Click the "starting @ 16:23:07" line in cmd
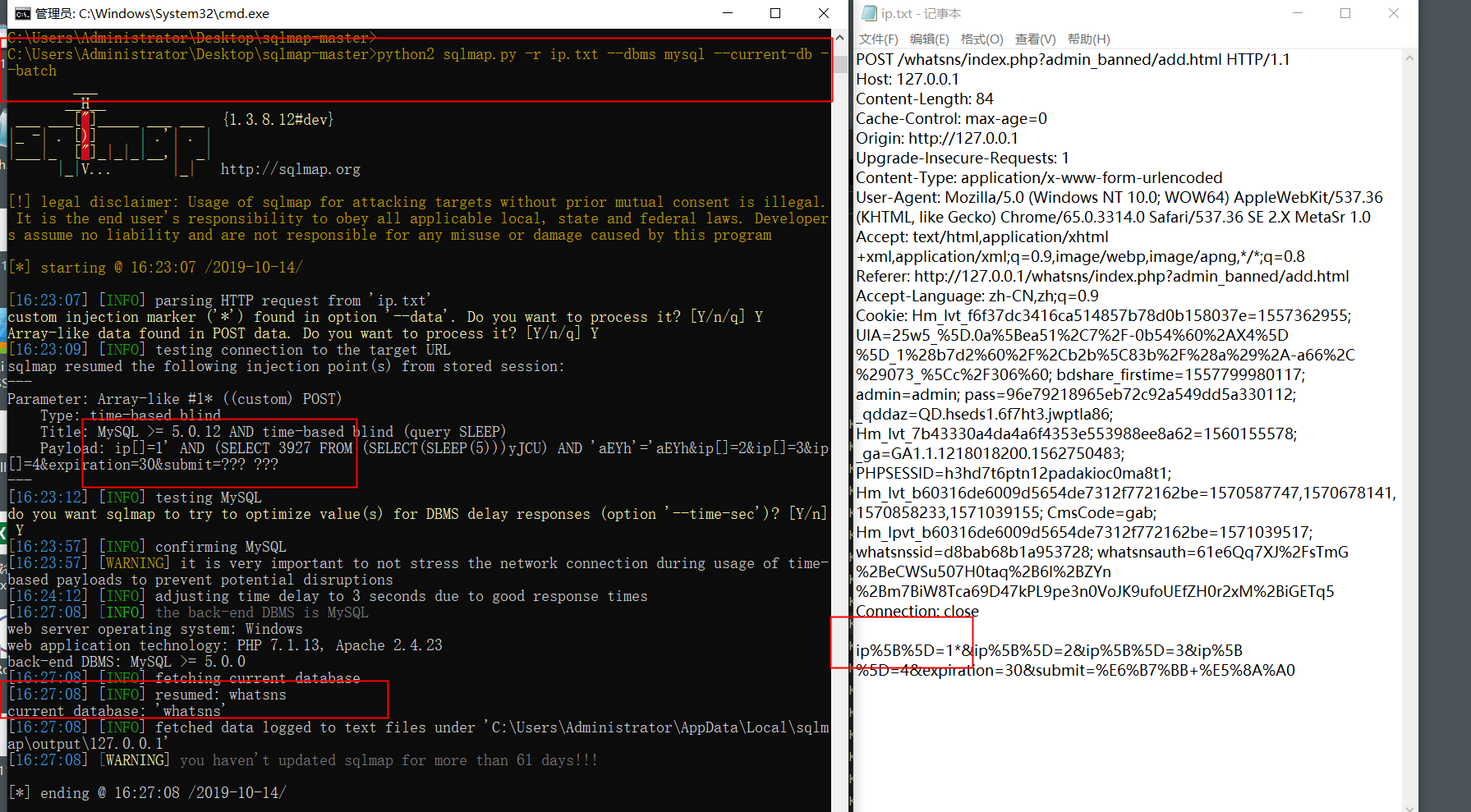 [155, 268]
